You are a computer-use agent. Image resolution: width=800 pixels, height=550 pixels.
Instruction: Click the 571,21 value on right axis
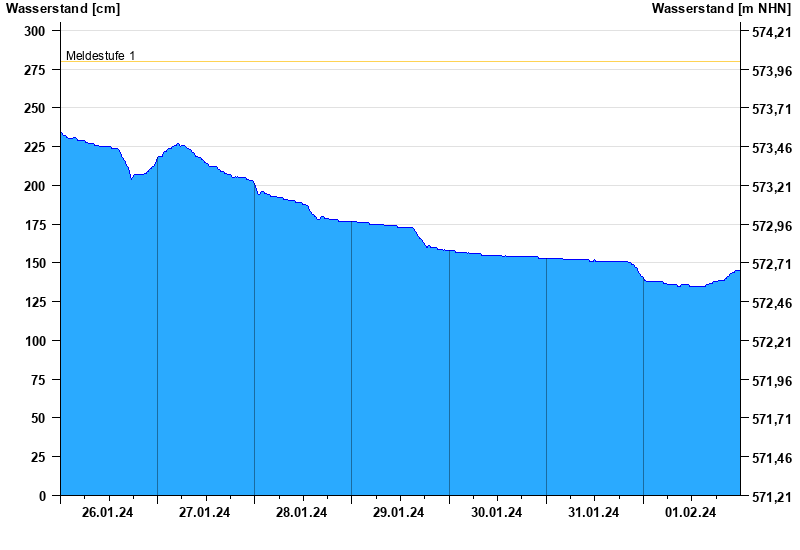(772, 497)
